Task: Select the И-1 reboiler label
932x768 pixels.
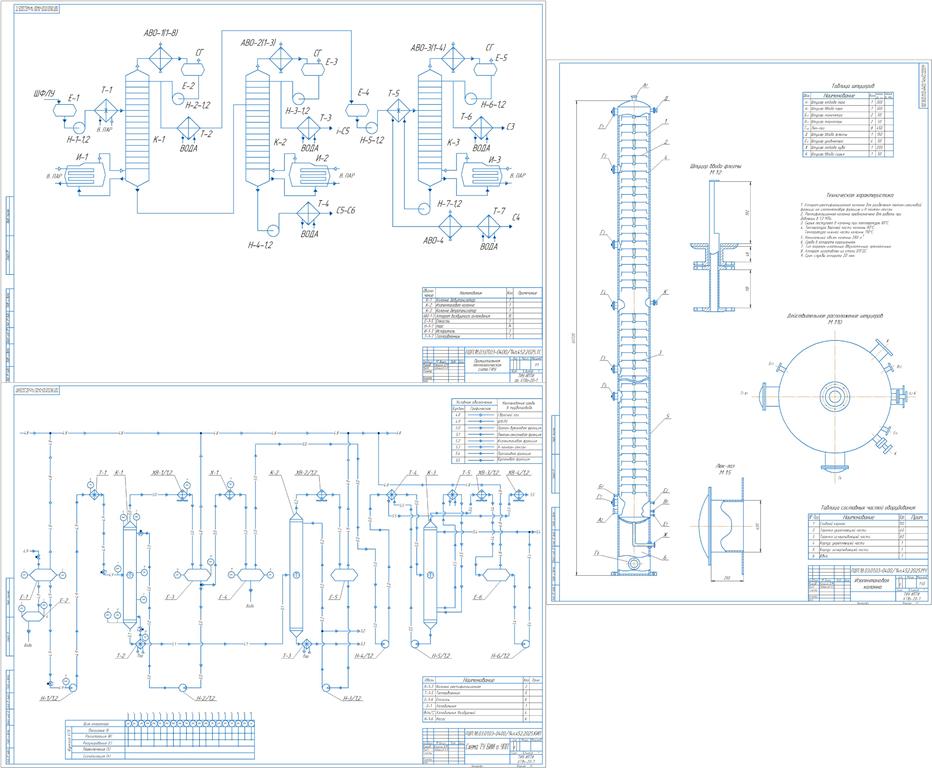Action: 82,157
